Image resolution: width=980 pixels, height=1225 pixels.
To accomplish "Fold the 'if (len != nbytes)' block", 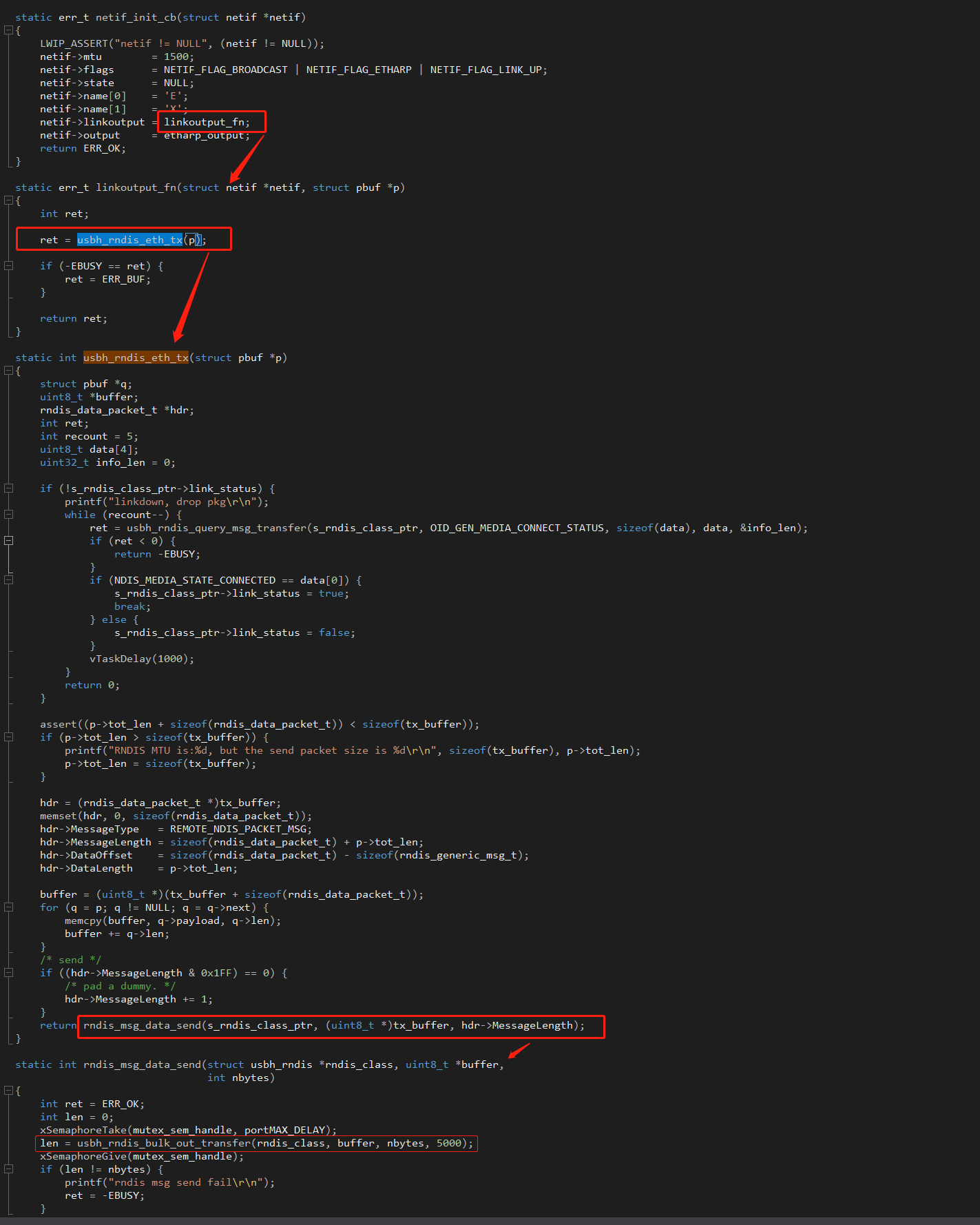I will click(x=8, y=1169).
